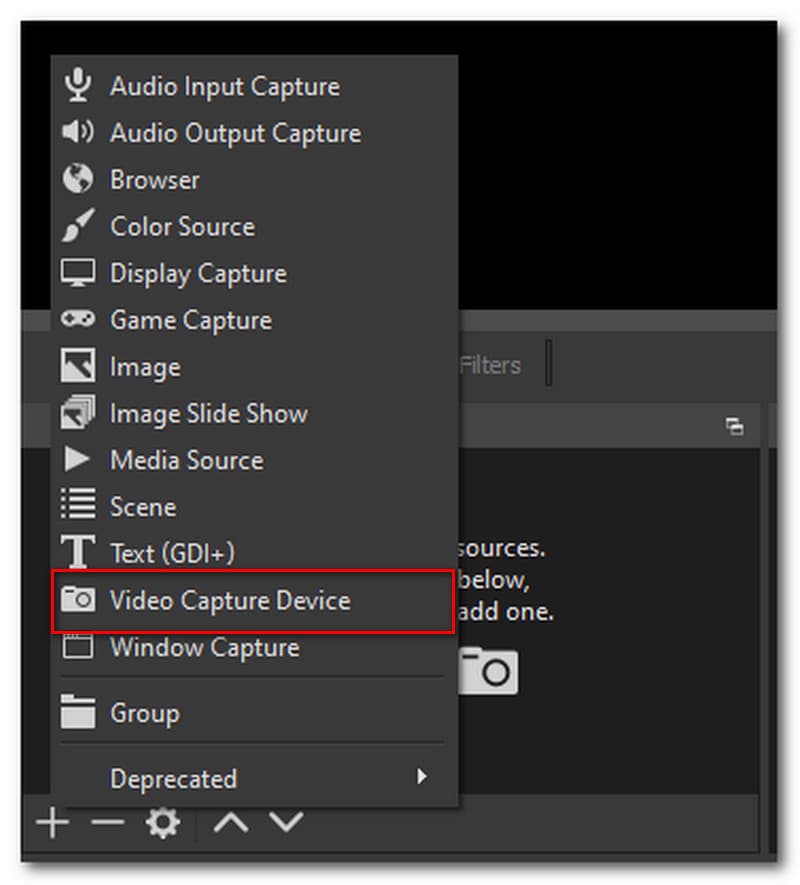The height and width of the screenshot is (885, 800).
Task: Click the window icon for Window Capture
Action: pos(78,646)
